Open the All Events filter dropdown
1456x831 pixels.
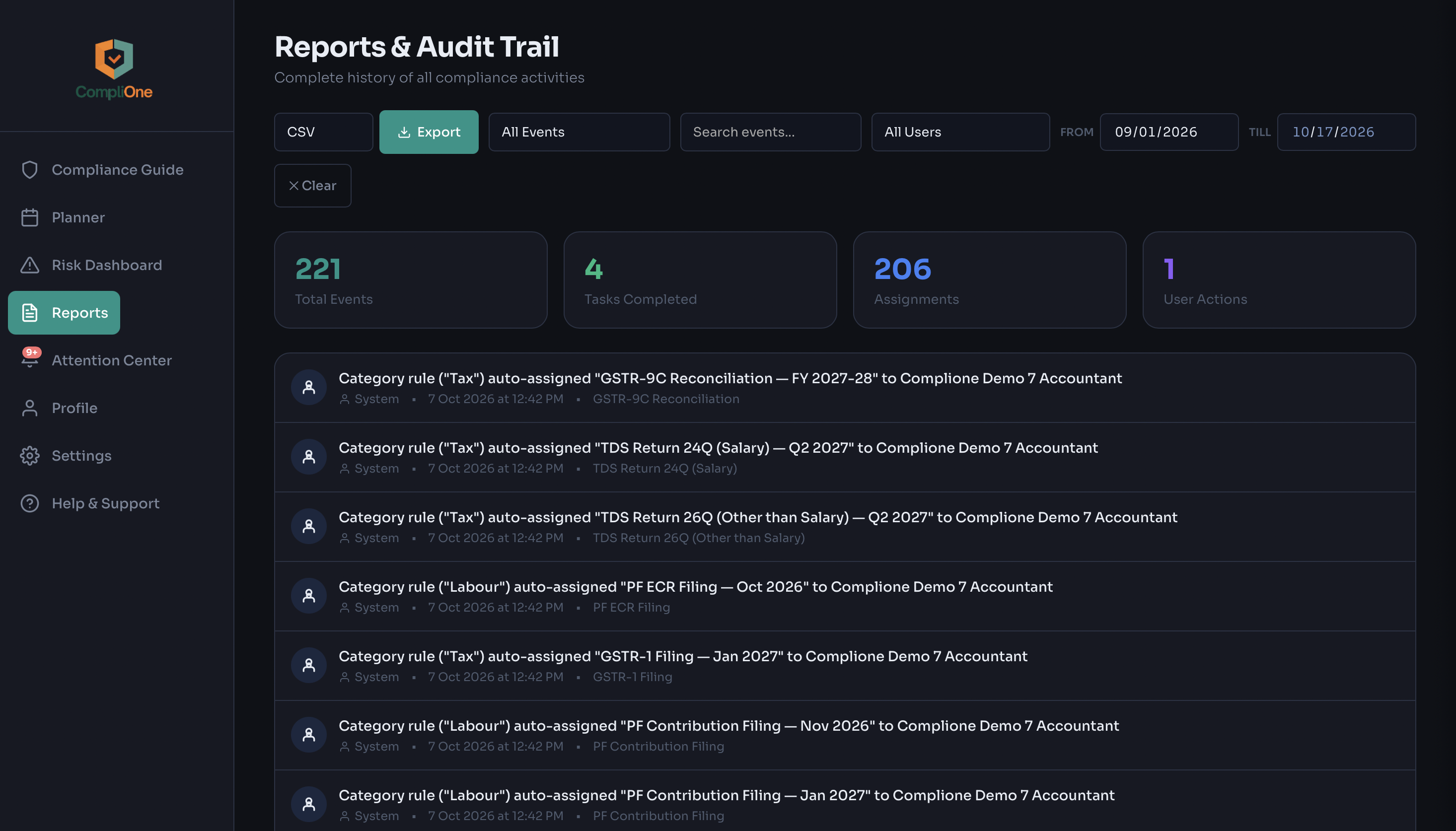click(580, 132)
